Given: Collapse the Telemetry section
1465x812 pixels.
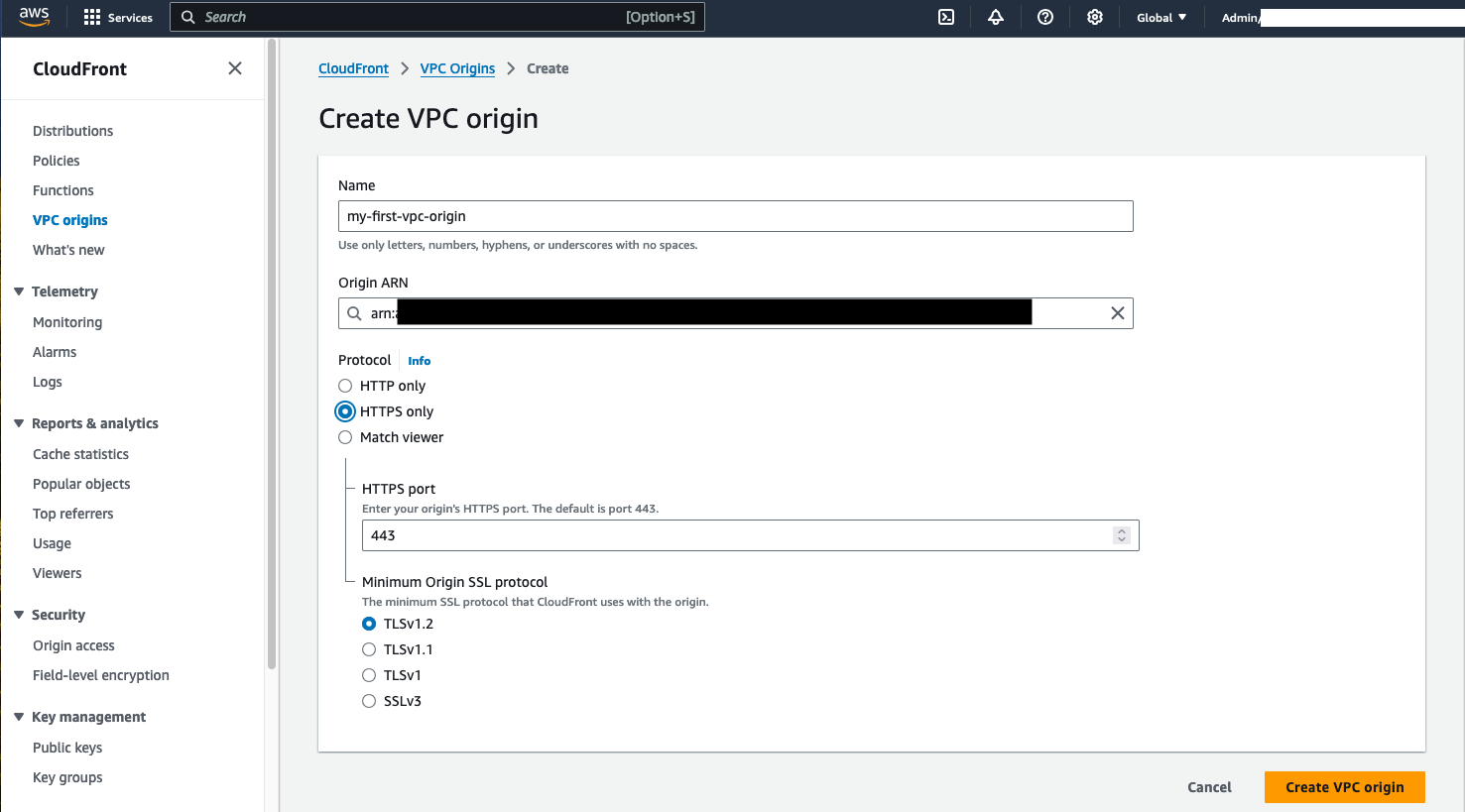Looking at the screenshot, I should pos(20,290).
